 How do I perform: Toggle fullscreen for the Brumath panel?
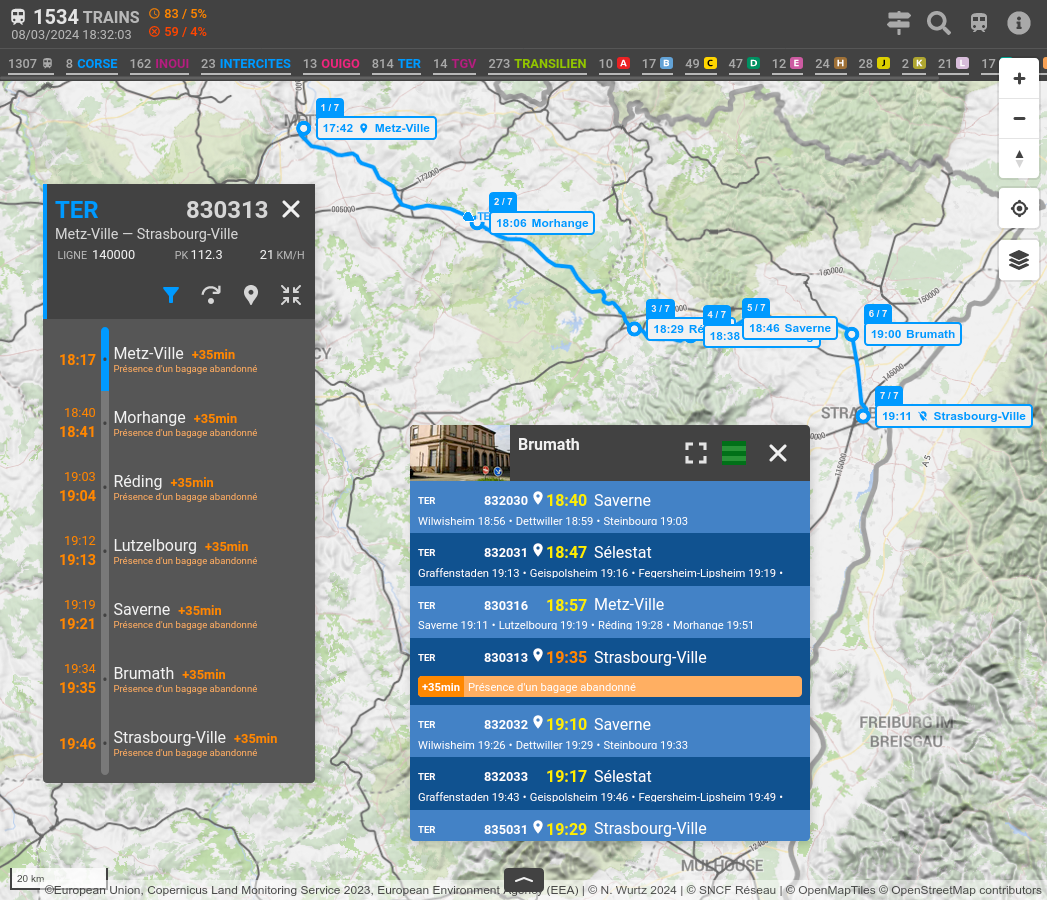[x=695, y=453]
